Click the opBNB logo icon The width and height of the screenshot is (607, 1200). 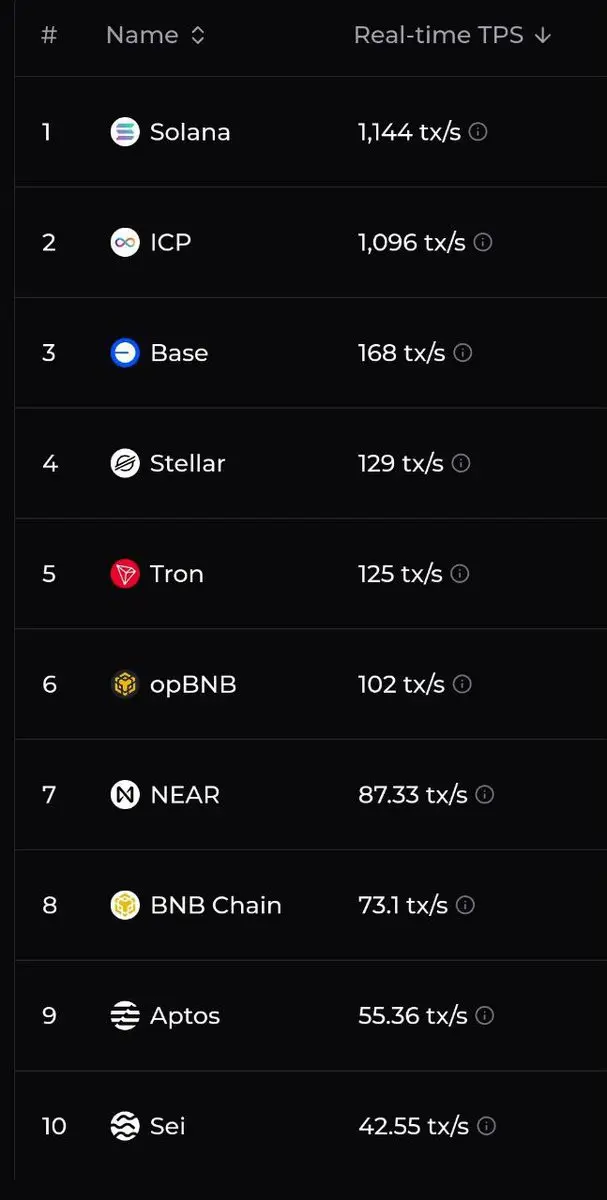point(125,684)
